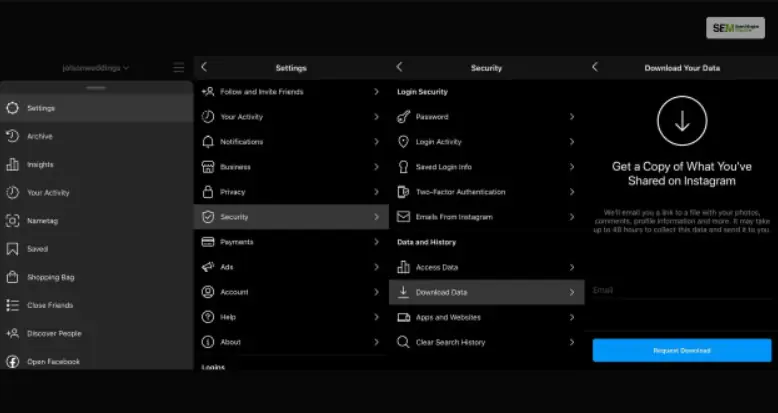Open Notifications settings
The height and width of the screenshot is (413, 778).
tap(241, 142)
